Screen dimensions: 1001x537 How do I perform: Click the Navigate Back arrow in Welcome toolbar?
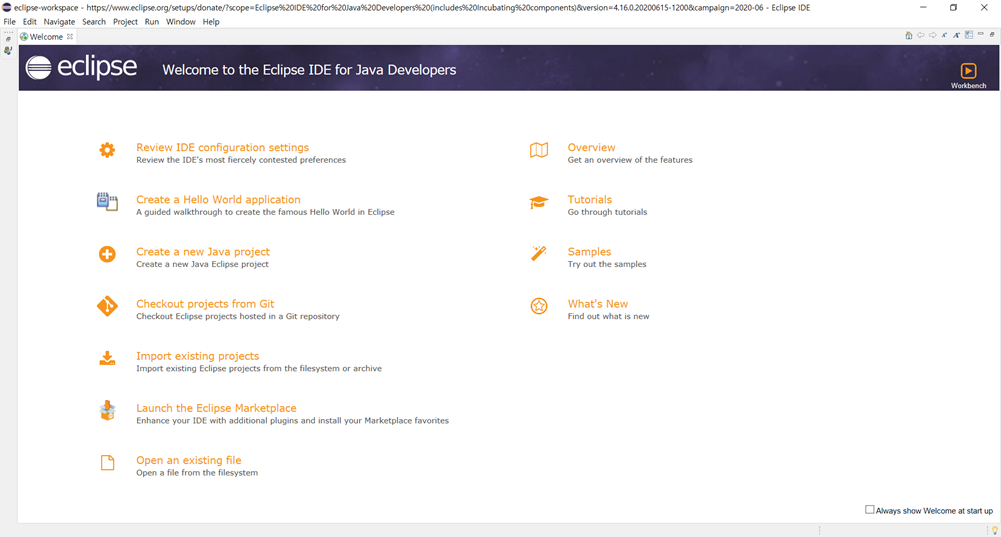coord(921,35)
